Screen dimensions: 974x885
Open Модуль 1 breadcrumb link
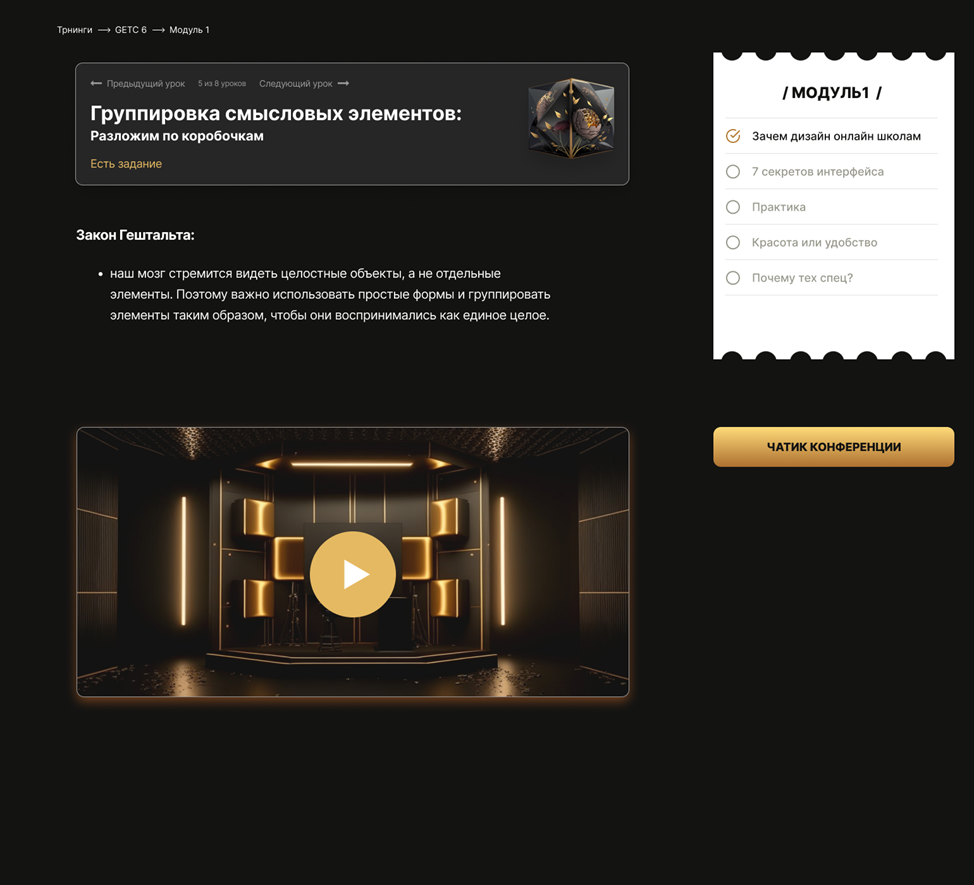pos(189,30)
